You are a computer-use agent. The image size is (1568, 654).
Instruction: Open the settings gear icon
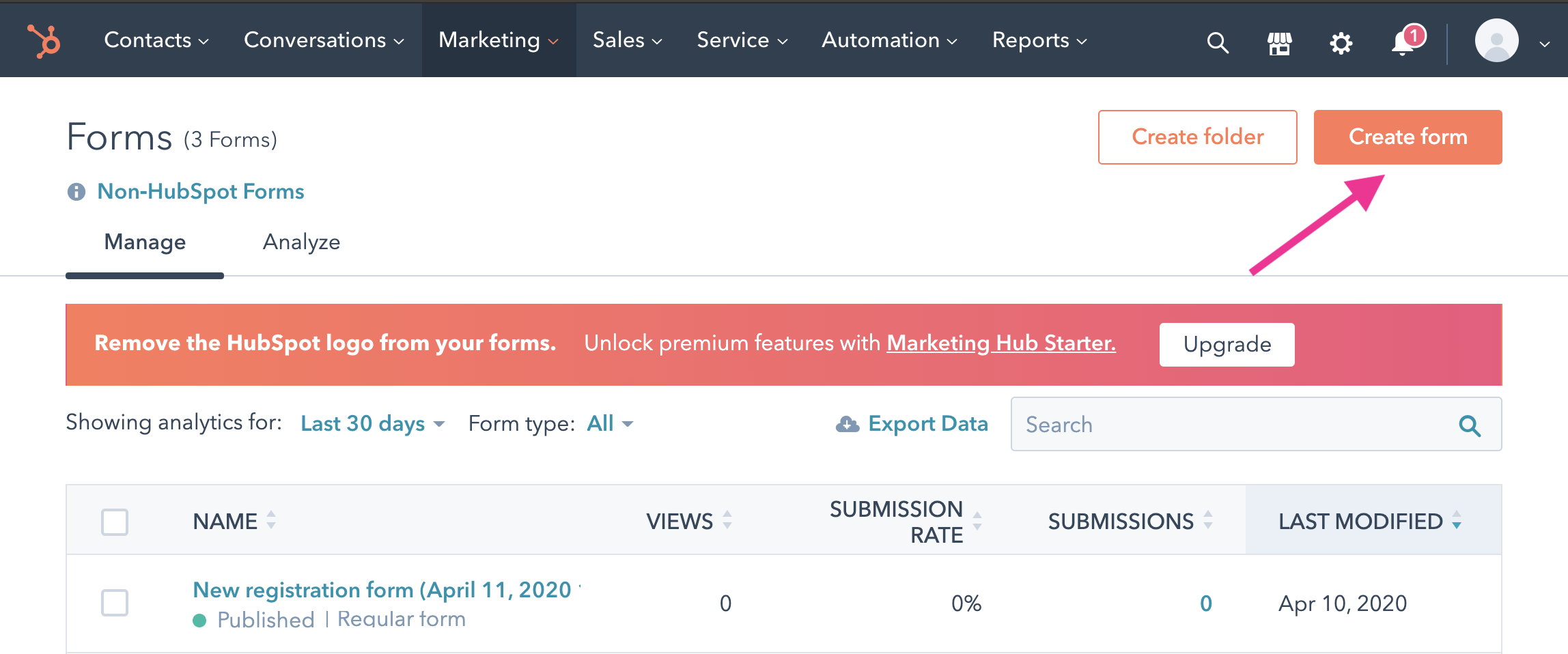pyautogui.click(x=1341, y=43)
